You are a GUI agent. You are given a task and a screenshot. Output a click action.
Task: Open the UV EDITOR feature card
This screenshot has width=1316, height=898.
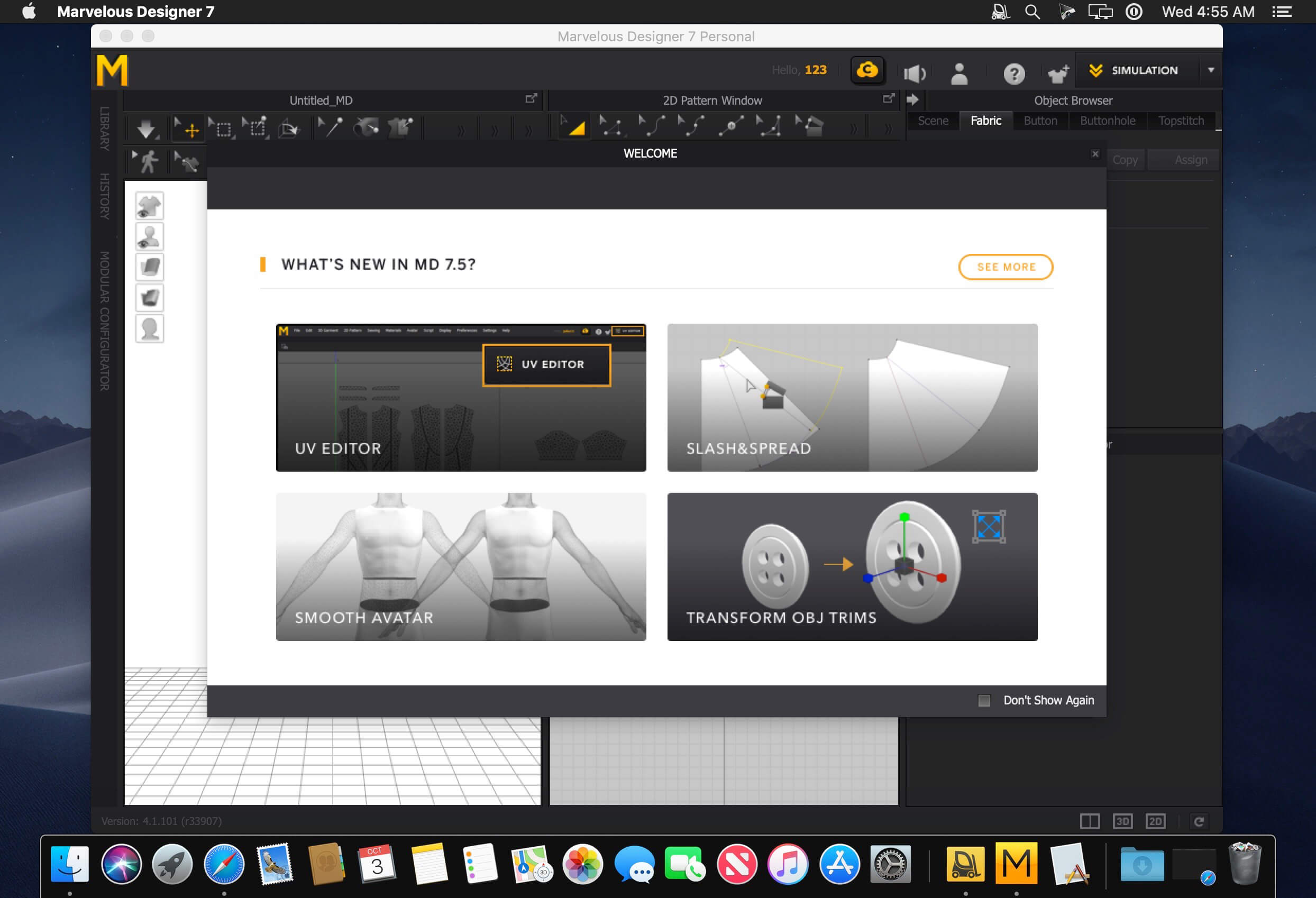point(461,398)
